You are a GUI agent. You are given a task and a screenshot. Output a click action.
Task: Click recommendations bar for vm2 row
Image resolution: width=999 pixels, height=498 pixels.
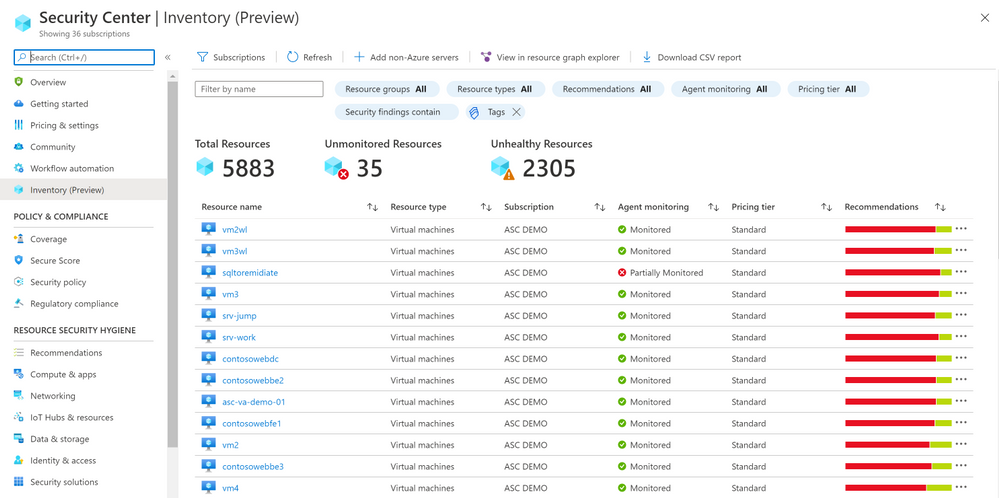(898, 445)
